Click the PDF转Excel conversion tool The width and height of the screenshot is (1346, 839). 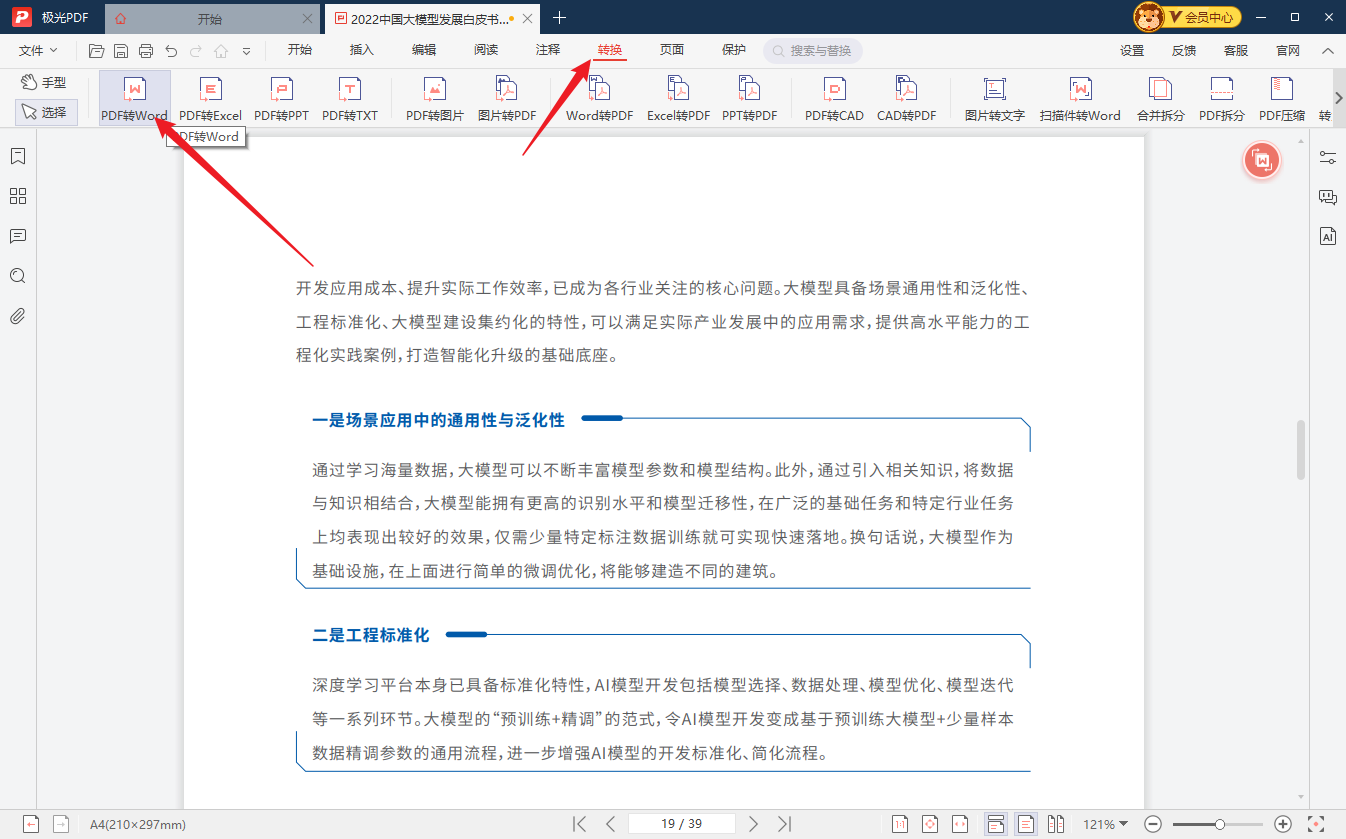coord(210,99)
